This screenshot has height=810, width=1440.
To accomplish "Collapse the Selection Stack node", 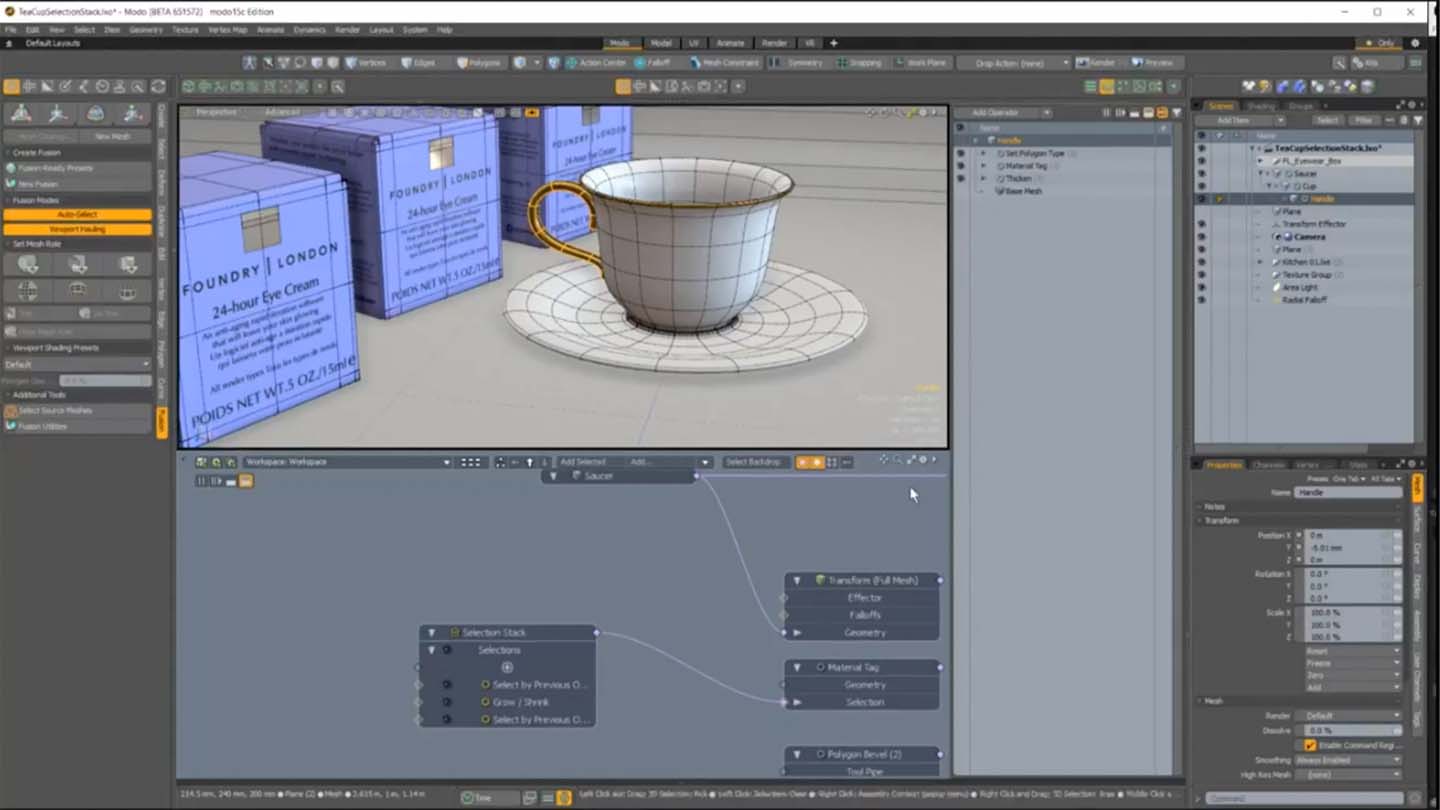I will coord(431,632).
